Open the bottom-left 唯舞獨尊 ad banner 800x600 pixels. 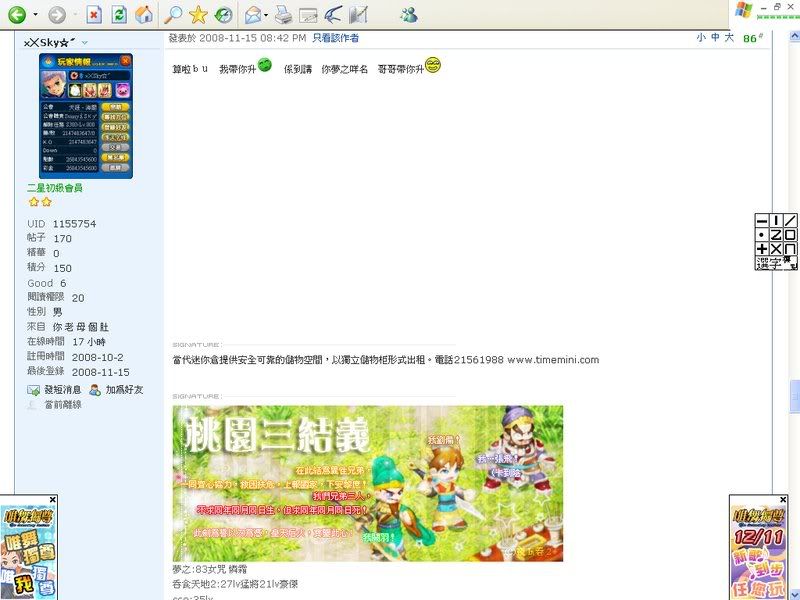point(29,552)
